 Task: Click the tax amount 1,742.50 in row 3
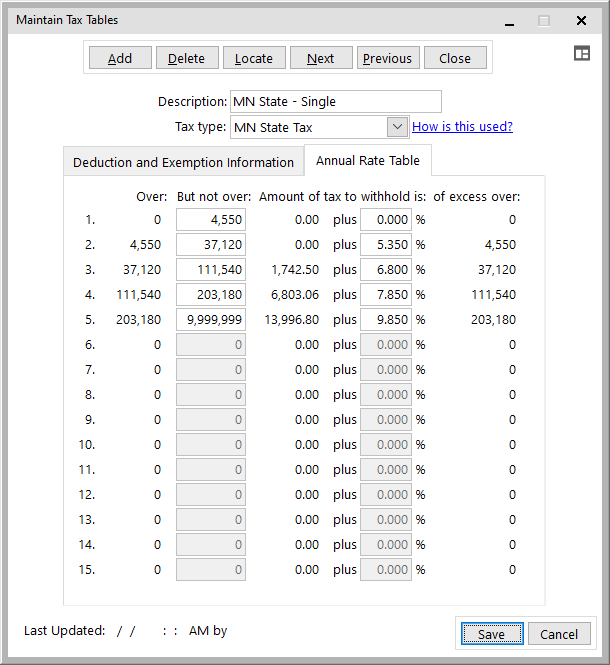click(x=295, y=270)
